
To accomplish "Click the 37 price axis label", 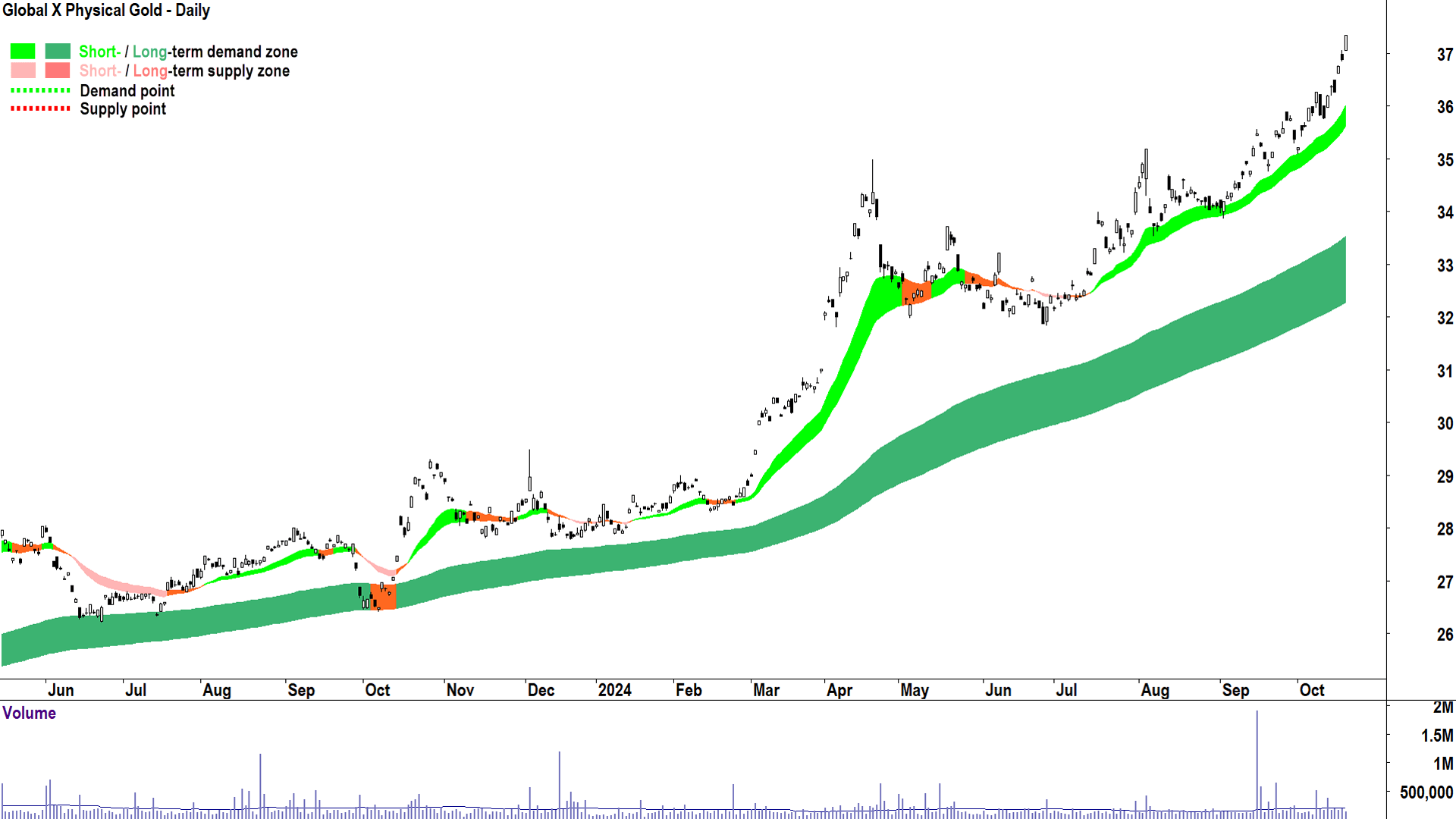I will 1445,55.
